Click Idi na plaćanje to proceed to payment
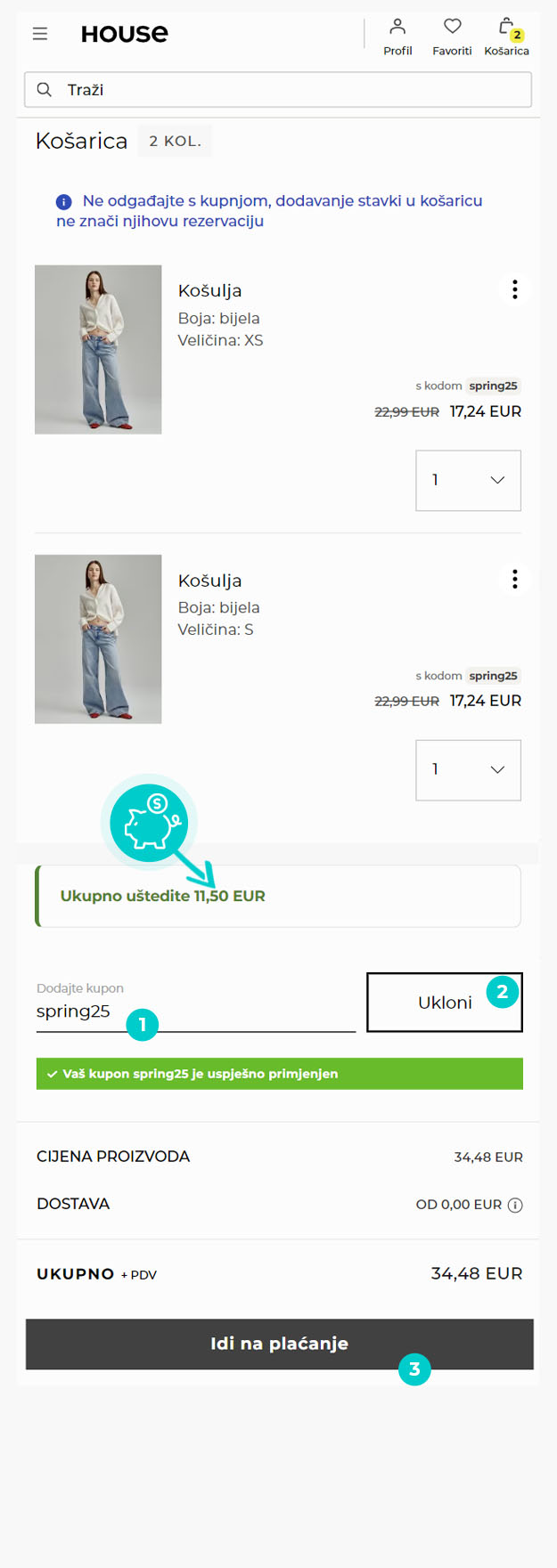 pyautogui.click(x=278, y=1345)
